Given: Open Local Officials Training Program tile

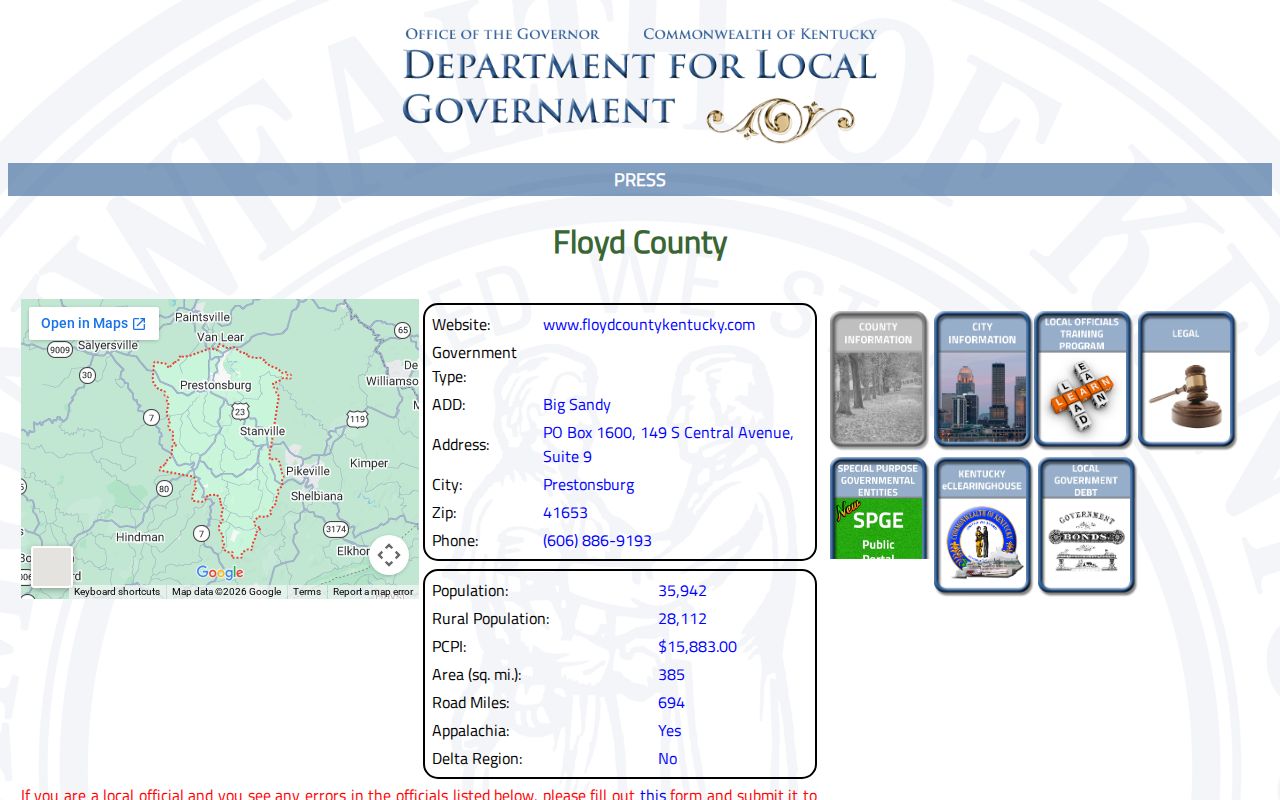Looking at the screenshot, I should click(x=1083, y=379).
